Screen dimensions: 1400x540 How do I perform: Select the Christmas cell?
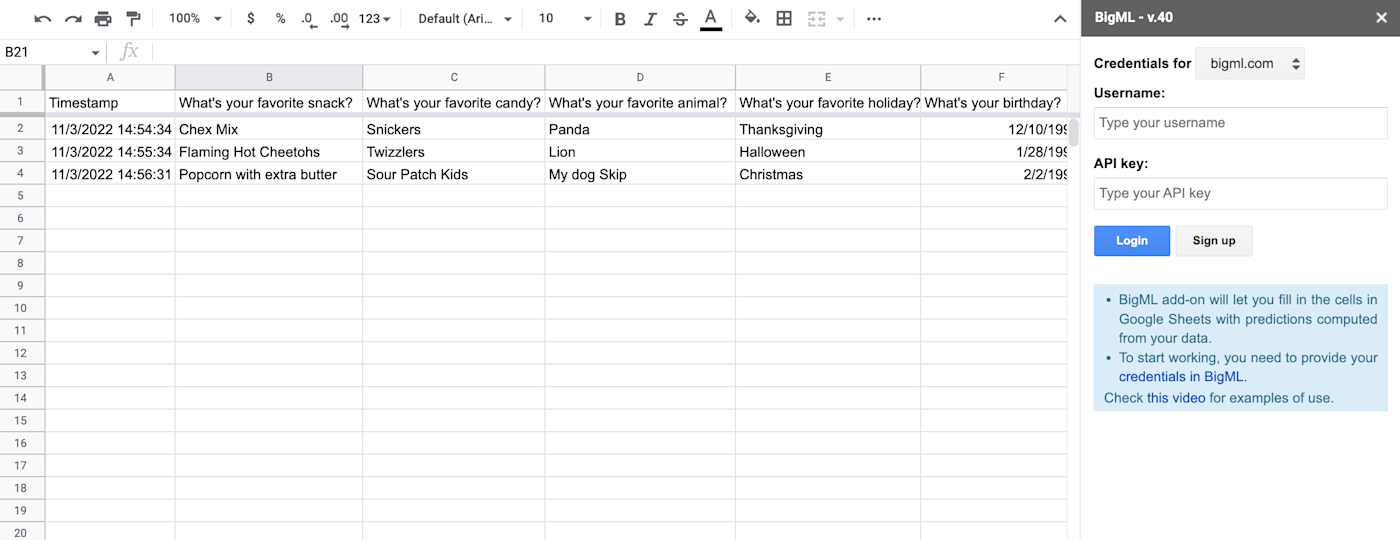[828, 174]
